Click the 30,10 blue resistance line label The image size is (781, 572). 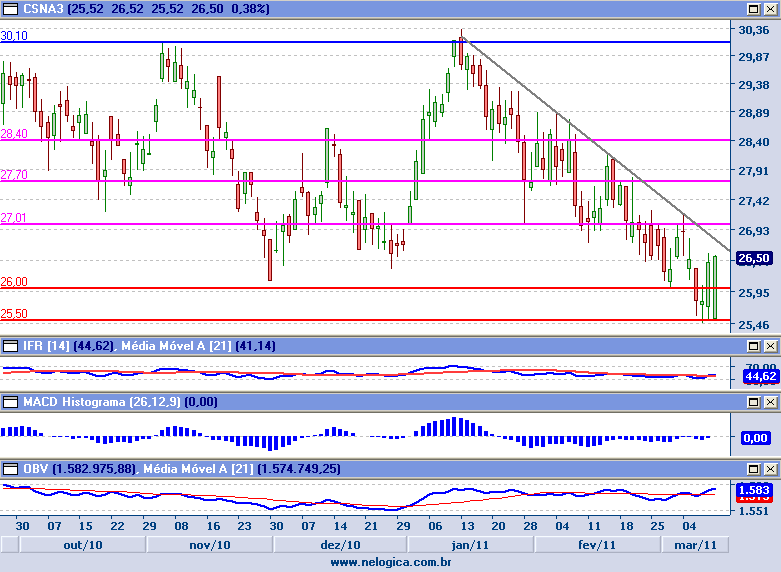[x=14, y=35]
